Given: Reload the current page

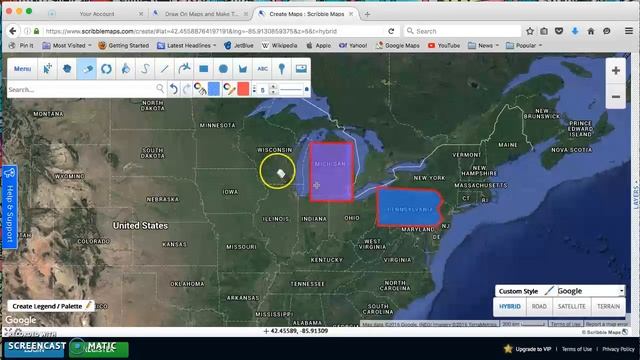Looking at the screenshot, I should pos(391,31).
